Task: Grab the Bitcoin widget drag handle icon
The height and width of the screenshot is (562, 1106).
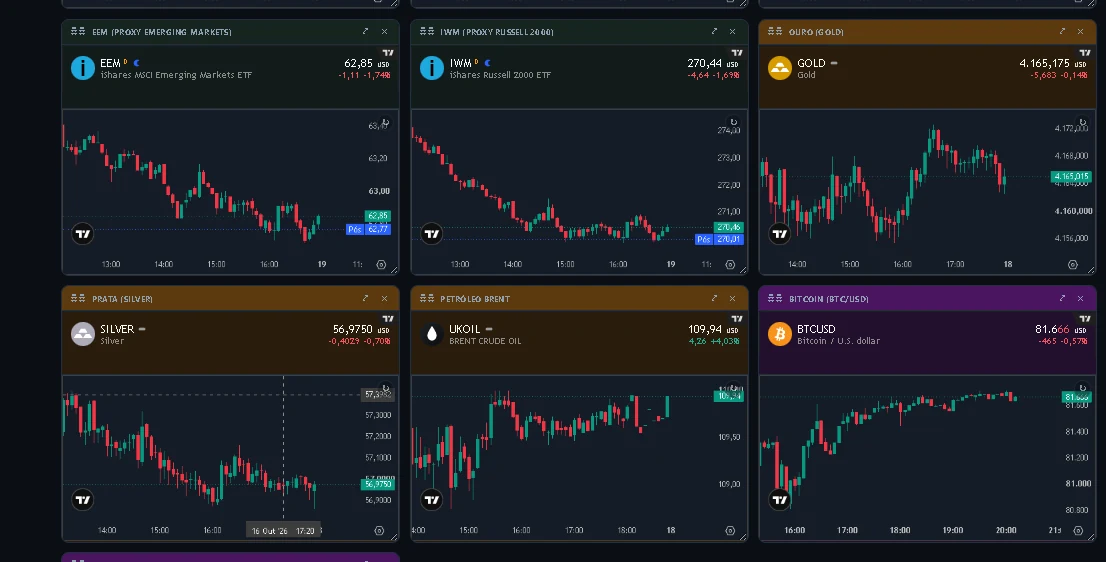Action: click(774, 298)
